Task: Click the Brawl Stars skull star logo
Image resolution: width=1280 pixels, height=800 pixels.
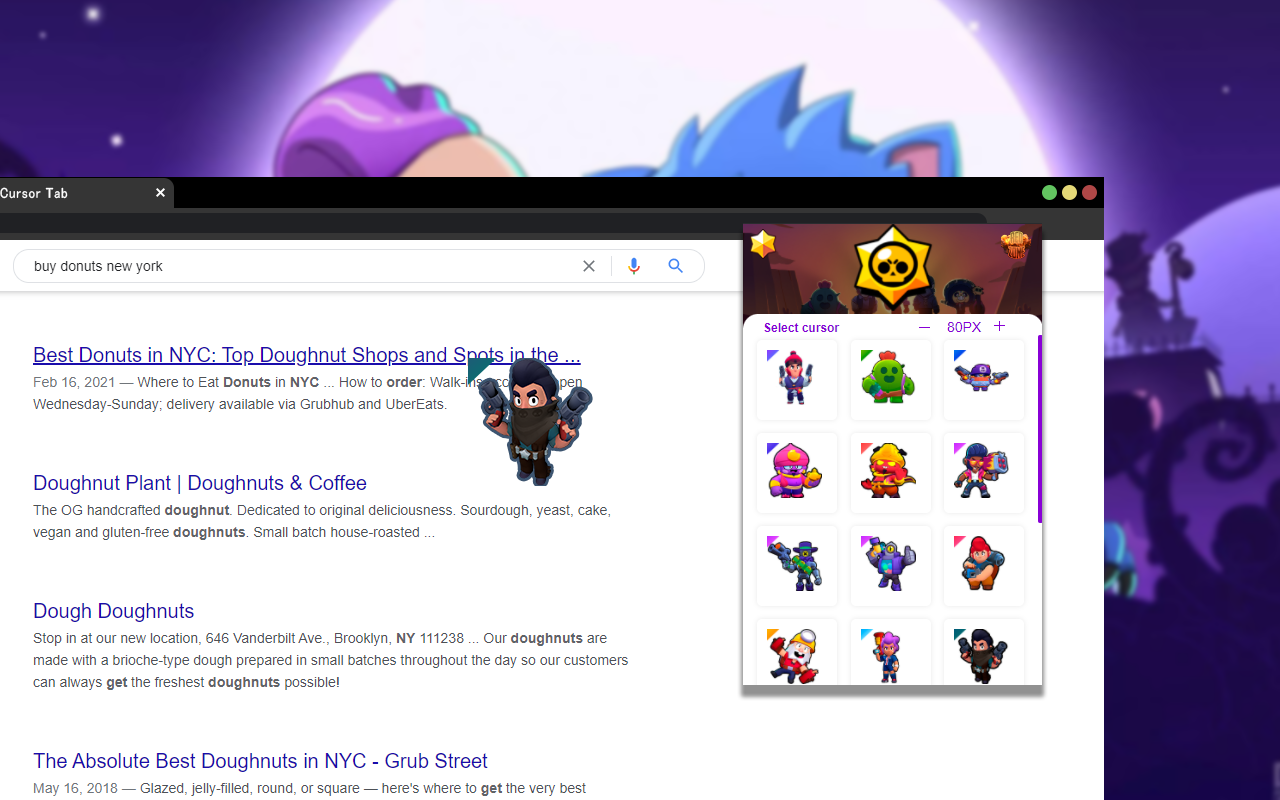Action: tap(892, 266)
